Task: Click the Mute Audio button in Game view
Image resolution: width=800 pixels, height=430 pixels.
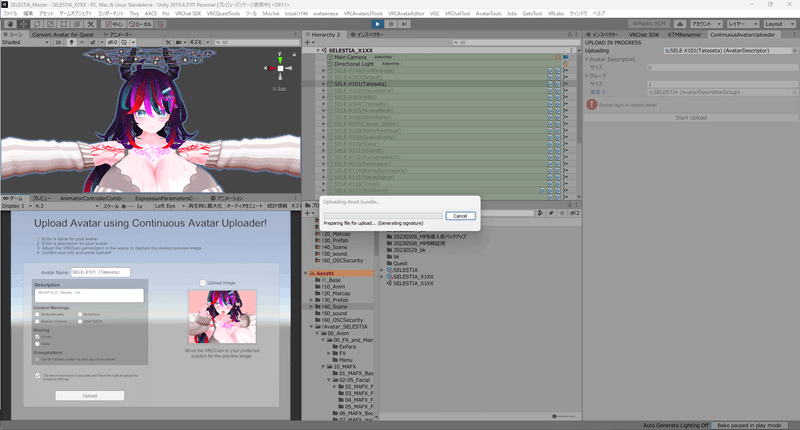Action: tap(244, 206)
